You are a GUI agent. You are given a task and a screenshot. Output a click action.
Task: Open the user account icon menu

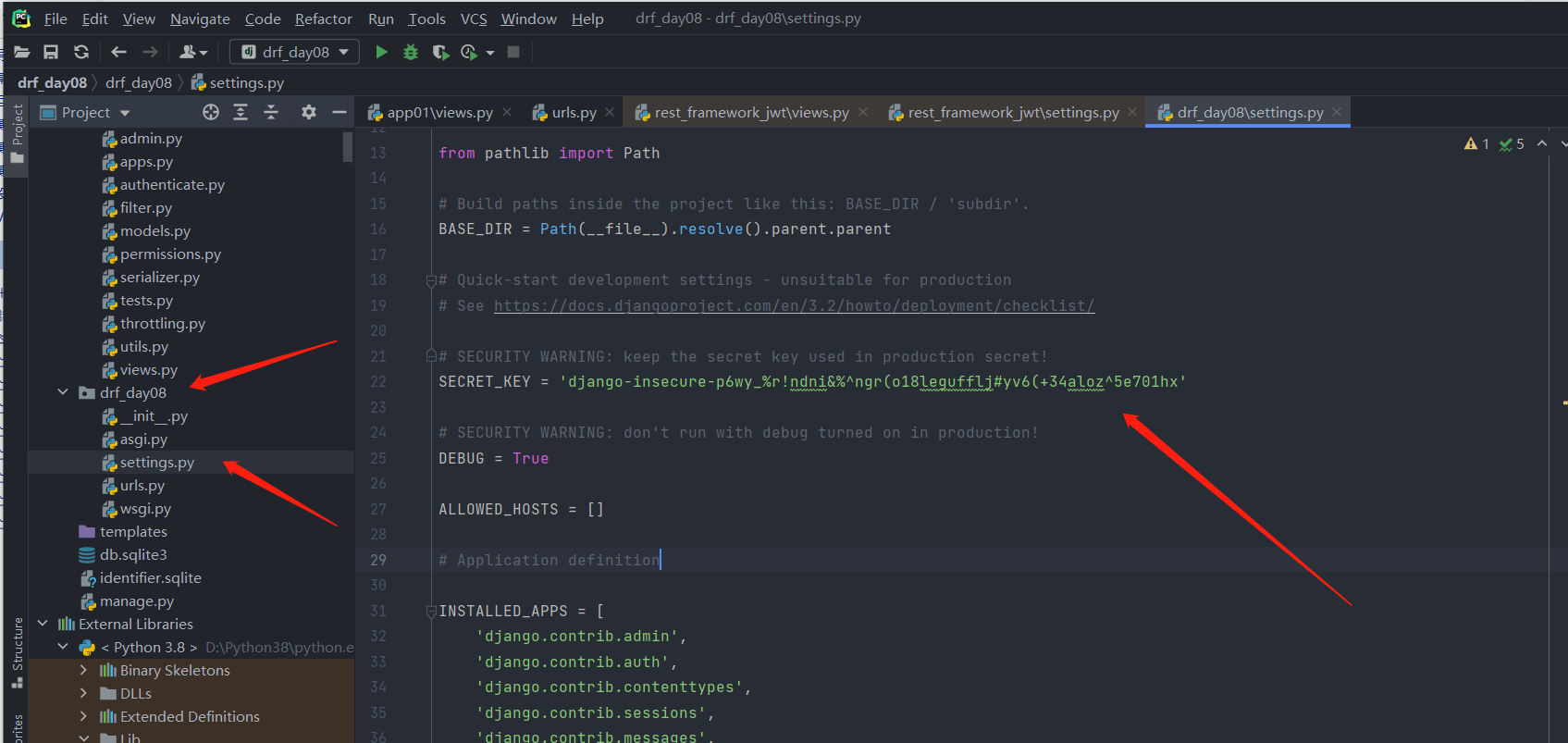click(x=193, y=52)
